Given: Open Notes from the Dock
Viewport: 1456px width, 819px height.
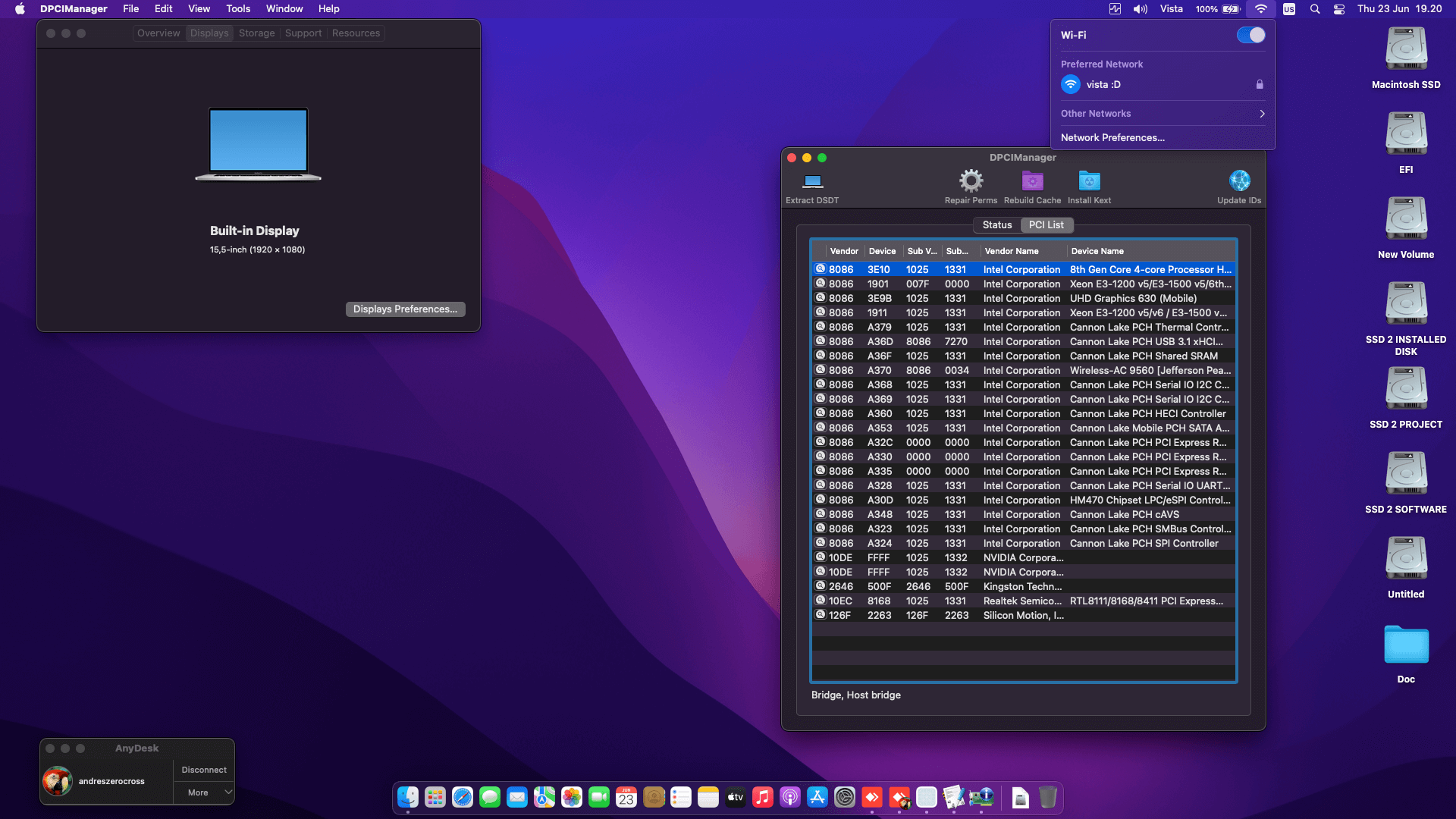Looking at the screenshot, I should pos(708,797).
